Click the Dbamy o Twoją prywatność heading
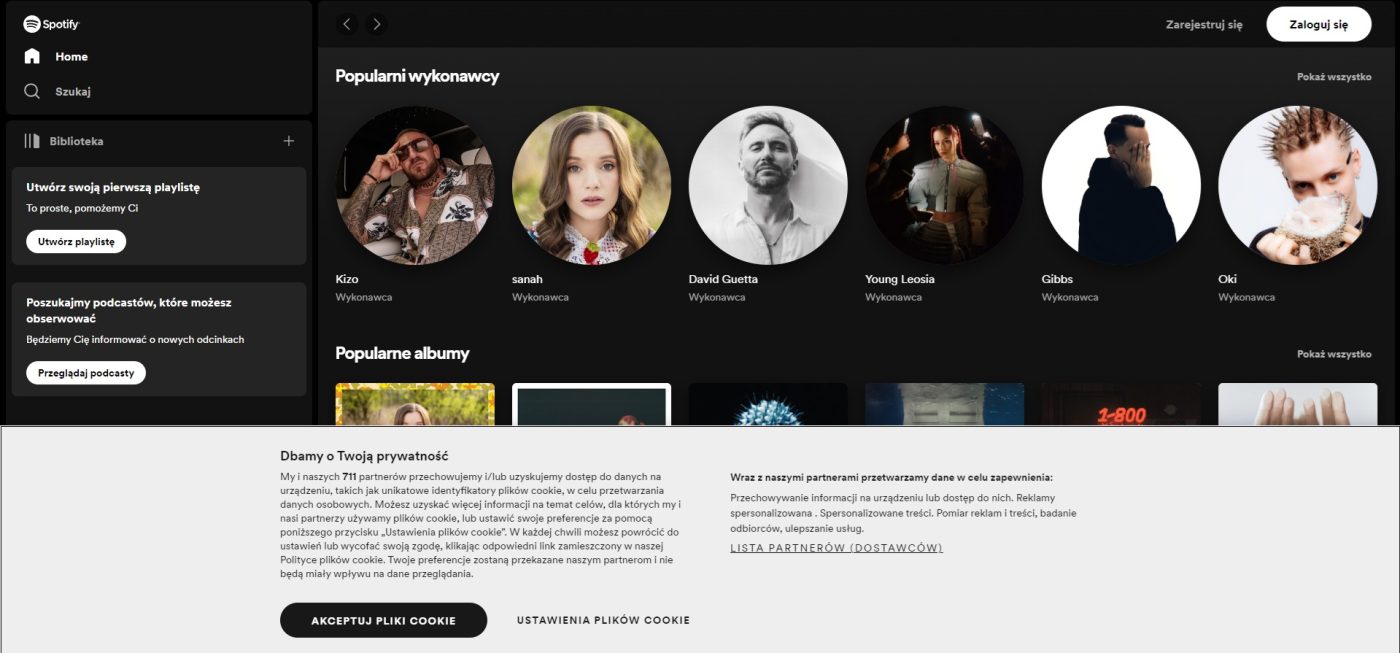The height and width of the screenshot is (653, 1400). [x=364, y=456]
